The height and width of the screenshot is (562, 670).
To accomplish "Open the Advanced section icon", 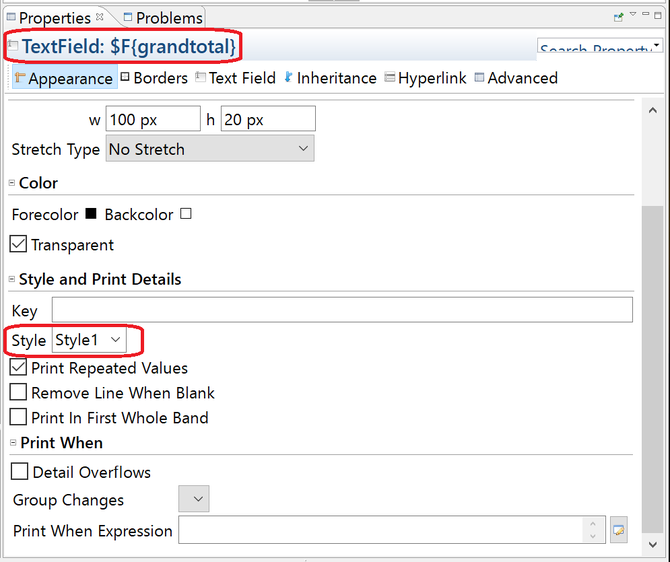I will (479, 77).
